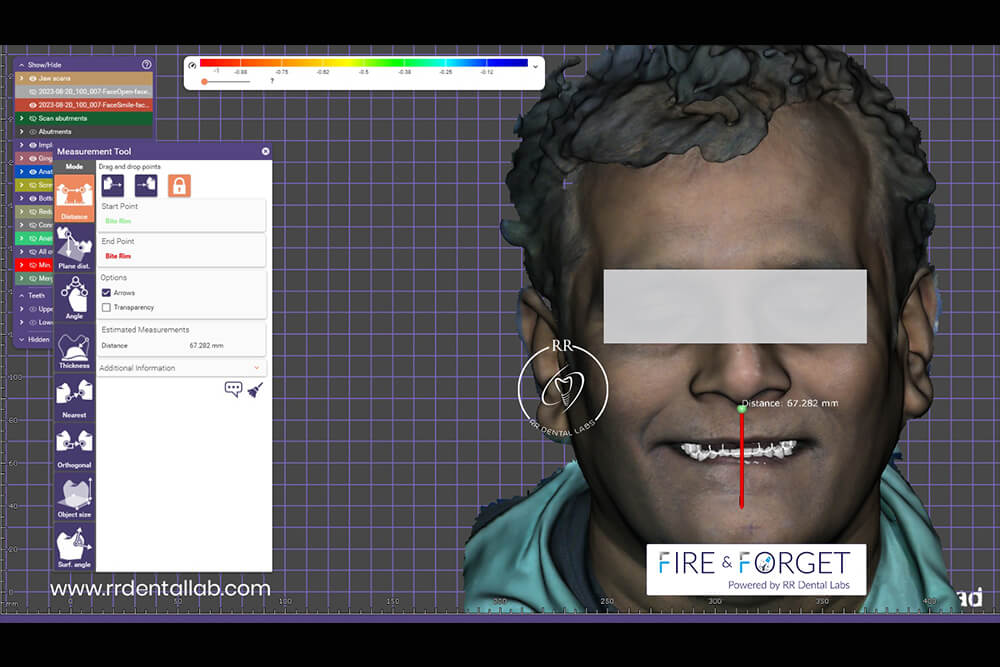Switch to Plane distance mode
1000x667 pixels.
click(74, 248)
